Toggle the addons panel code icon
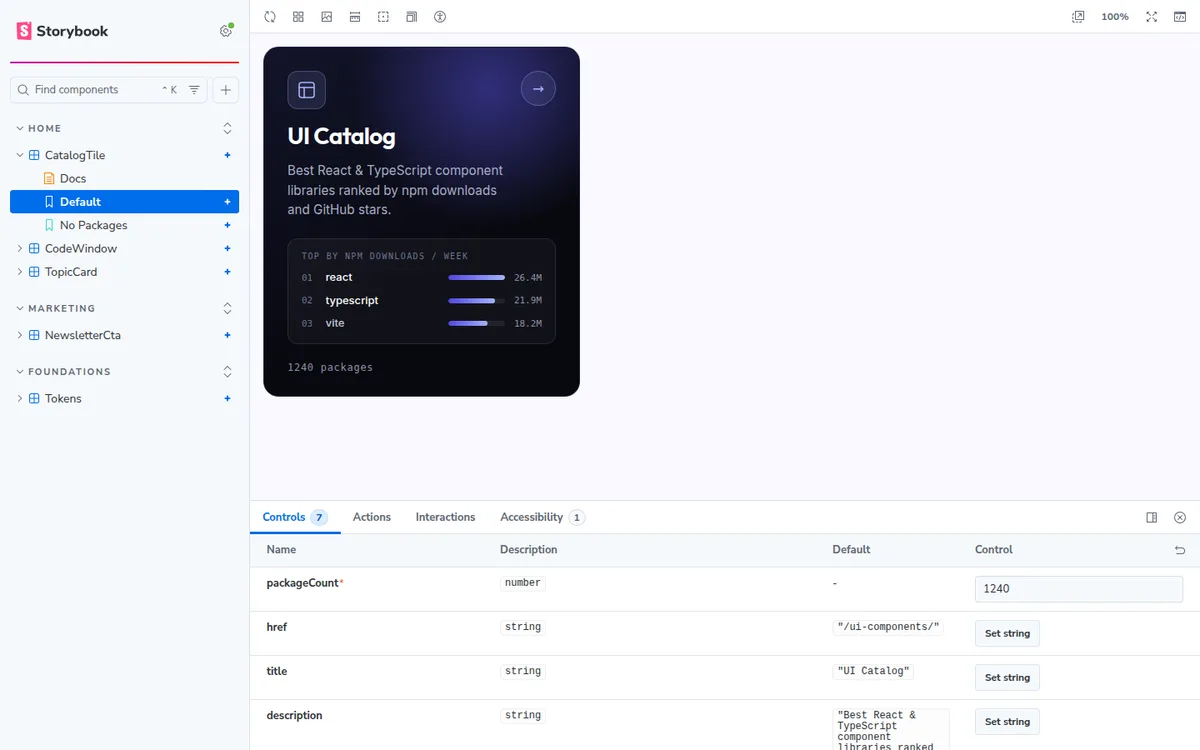The width and height of the screenshot is (1200, 750). 1179,17
